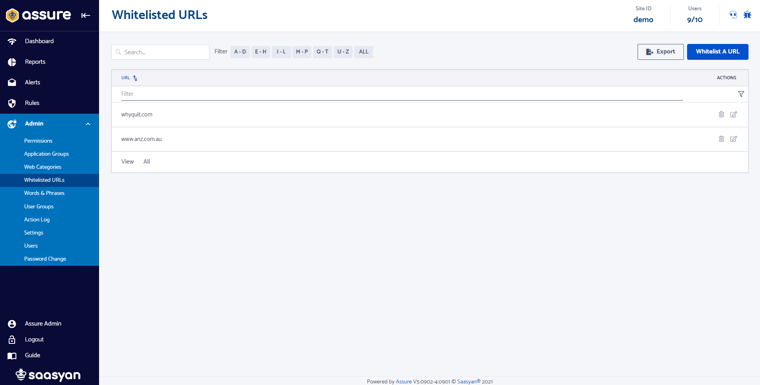Filter URLs by A-D

click(240, 52)
